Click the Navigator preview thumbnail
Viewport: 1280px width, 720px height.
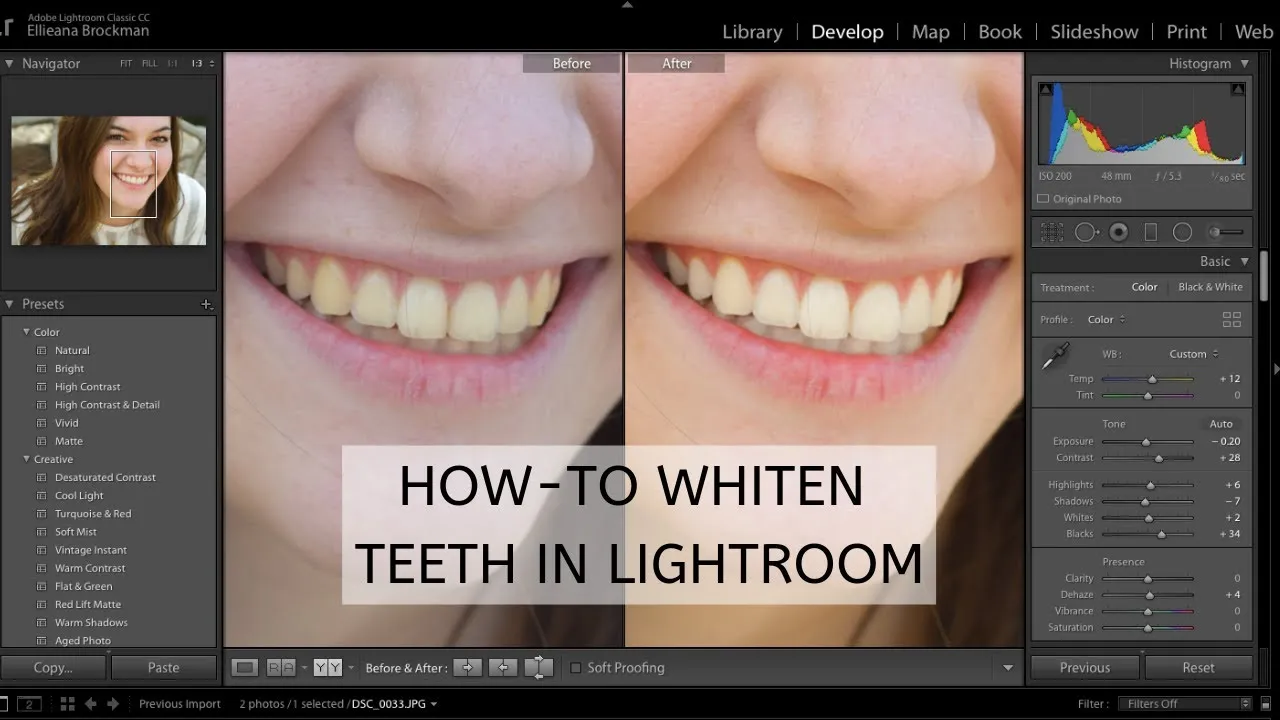click(109, 181)
